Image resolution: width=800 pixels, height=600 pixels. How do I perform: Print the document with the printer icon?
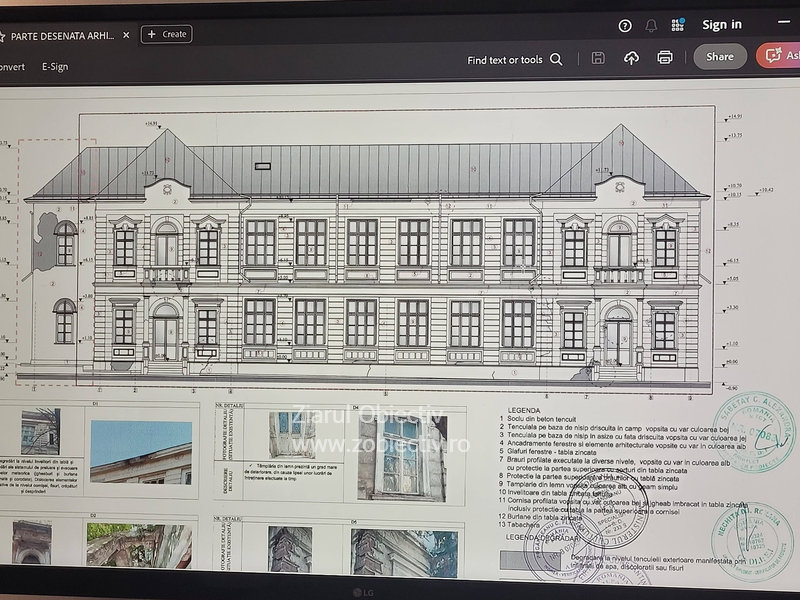665,58
